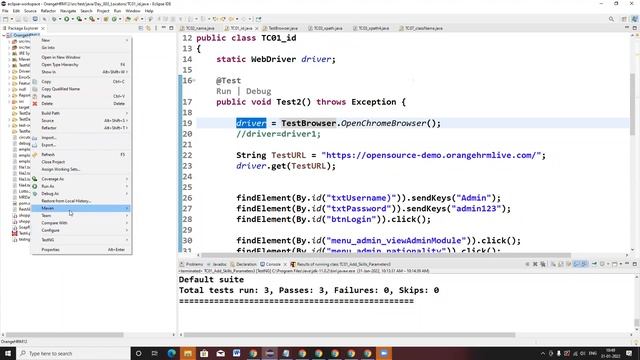Close the Package Explorer view
The height and width of the screenshot is (360, 640).
[43, 28]
